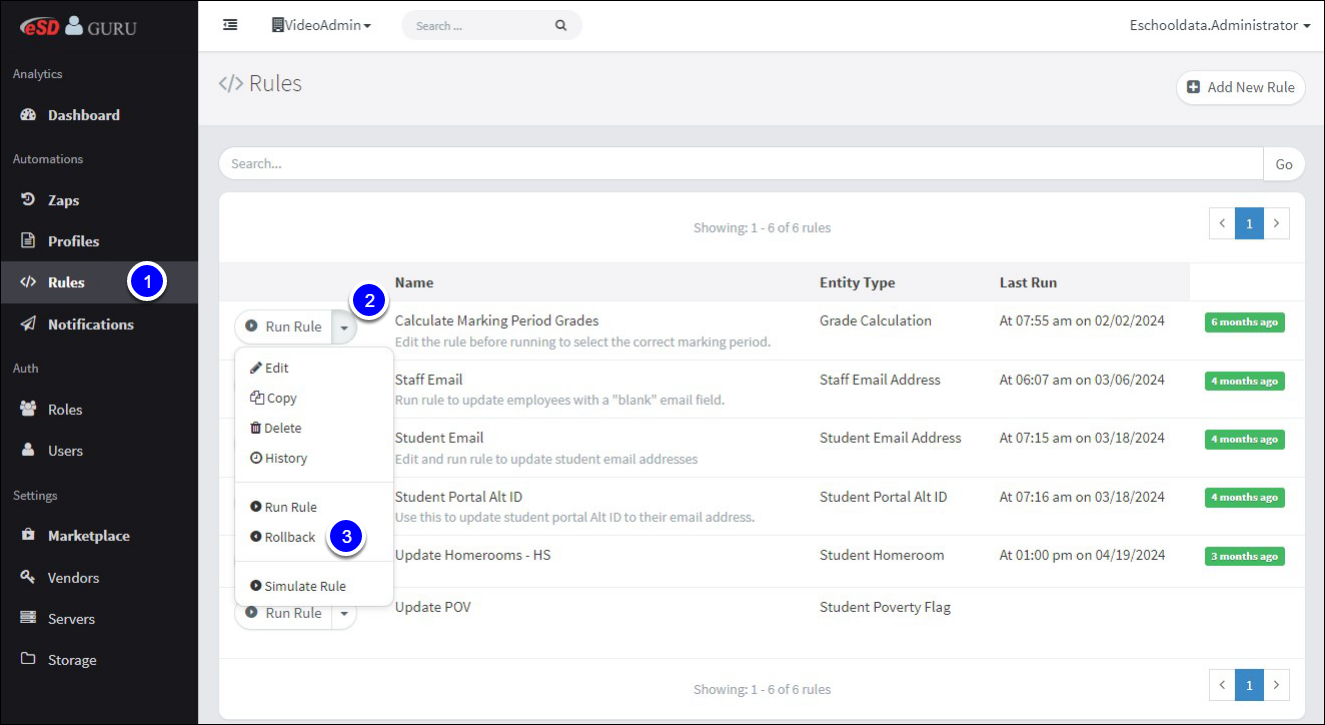Click last run time 01:00 pm on 04/19/2024

[x=1082, y=555]
